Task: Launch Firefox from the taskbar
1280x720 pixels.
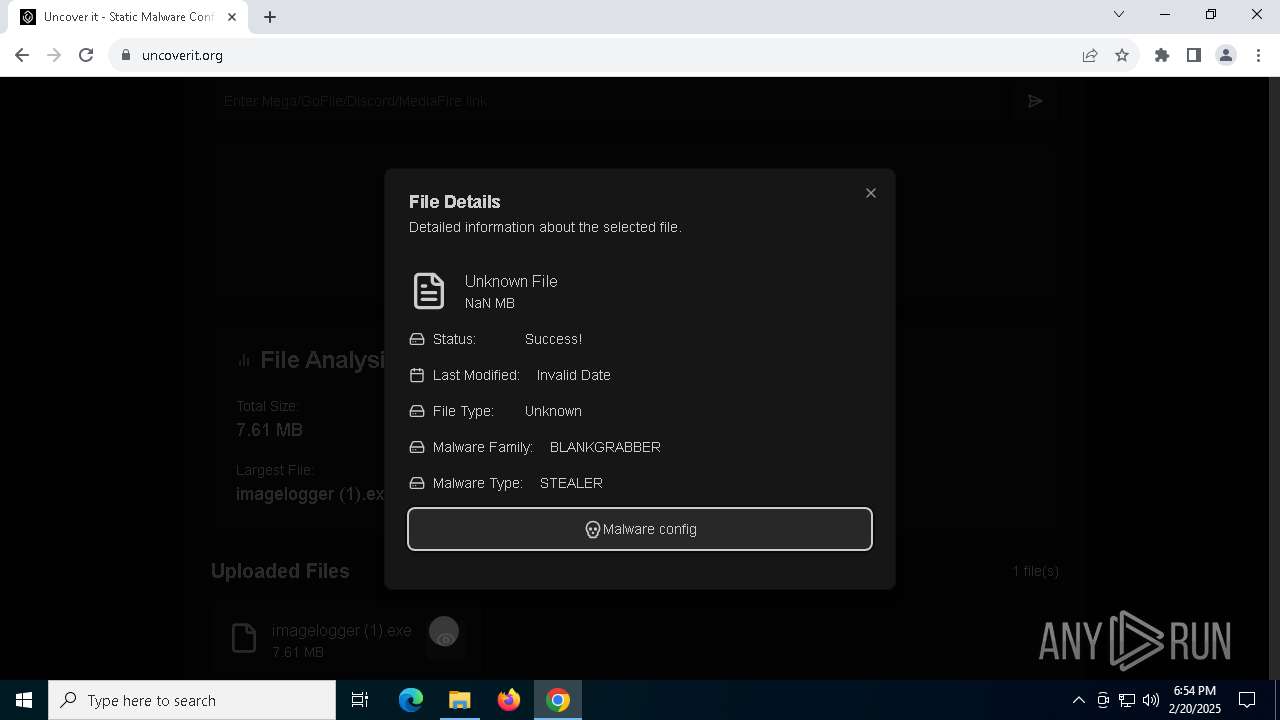Action: point(509,700)
